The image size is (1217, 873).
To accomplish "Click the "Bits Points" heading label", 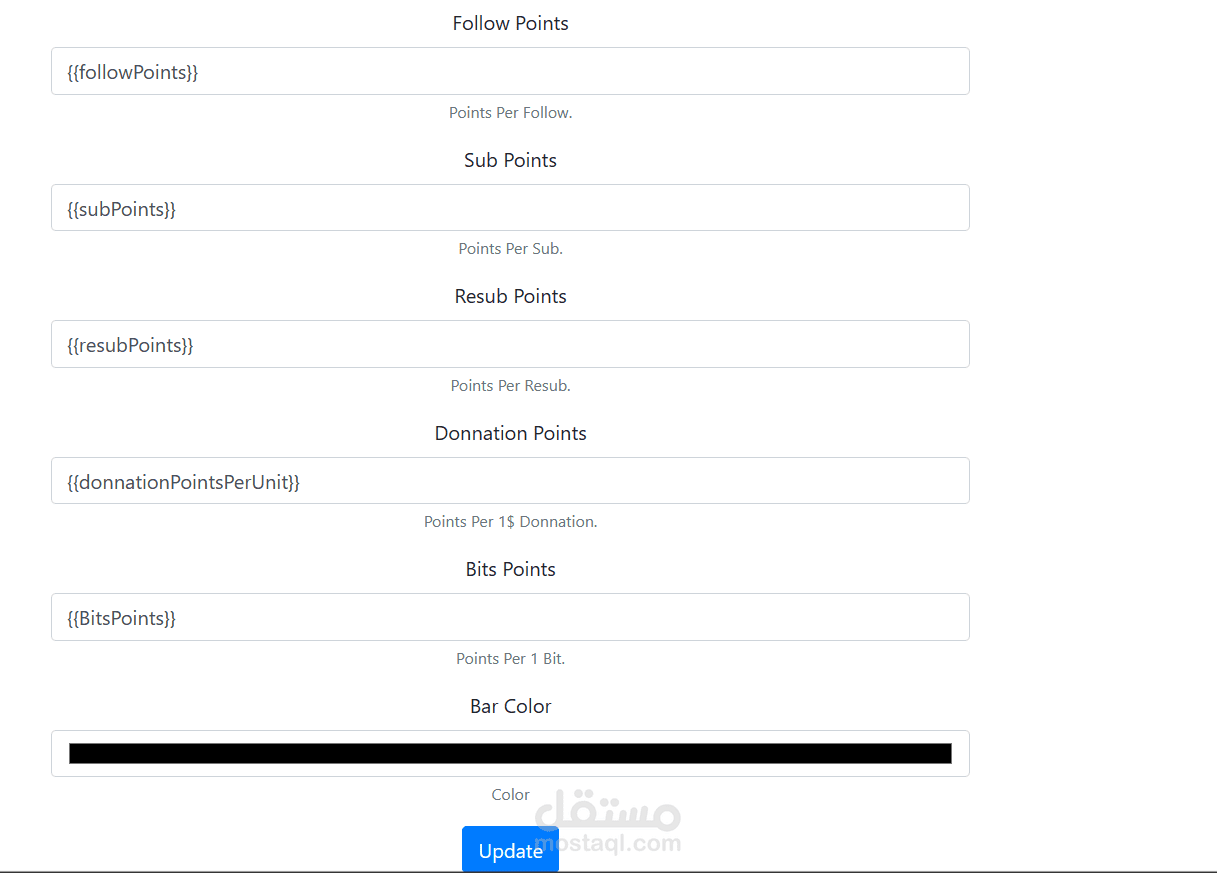I will 510,569.
